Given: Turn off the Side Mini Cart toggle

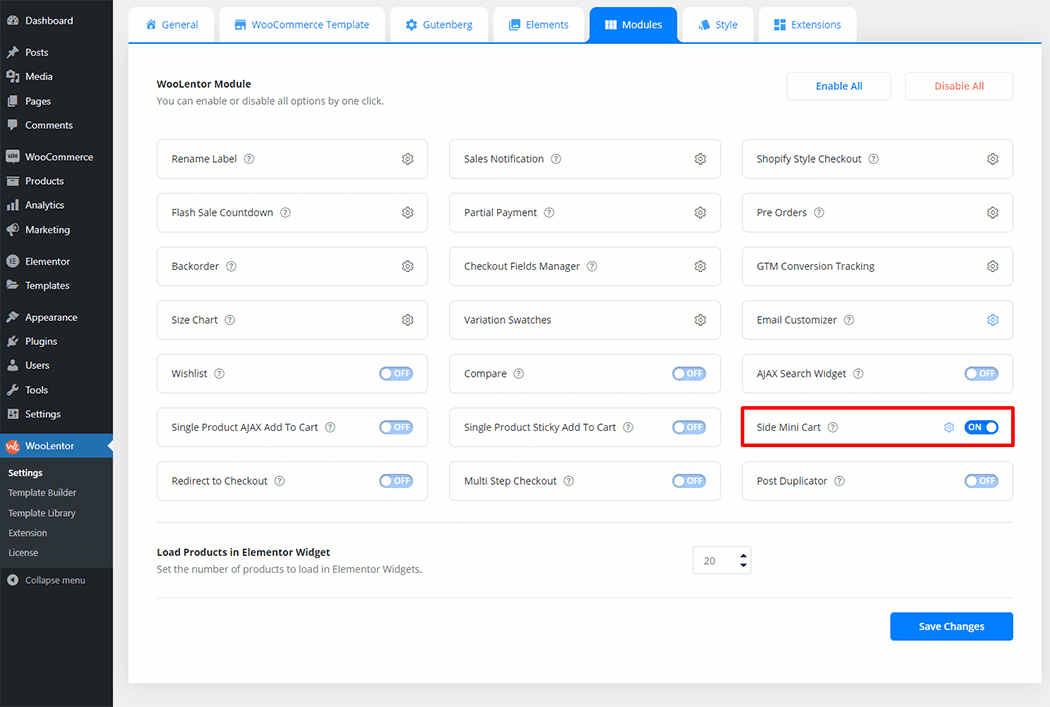Looking at the screenshot, I should [981, 427].
